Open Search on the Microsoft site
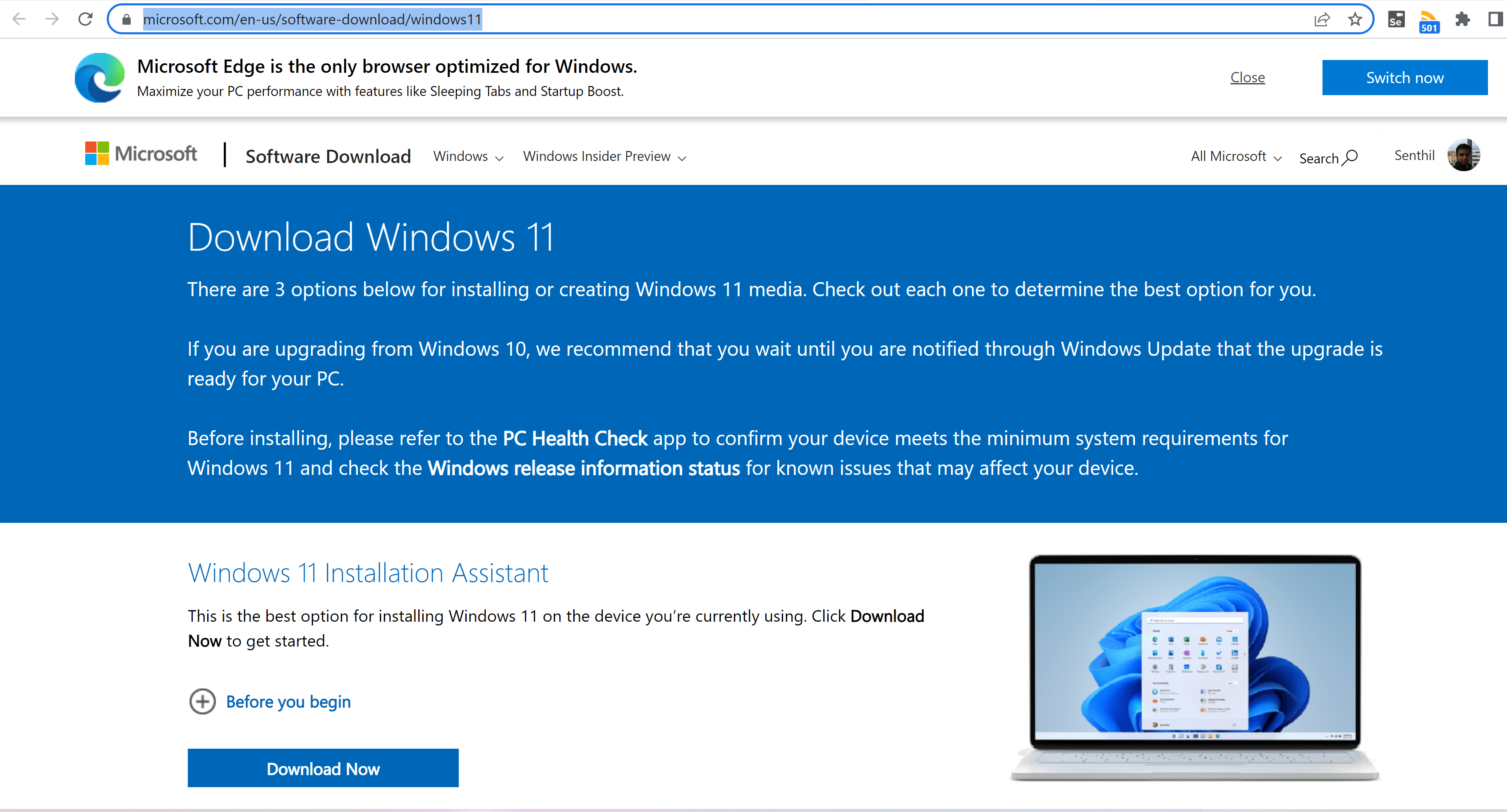This screenshot has width=1507, height=812. [x=1328, y=157]
